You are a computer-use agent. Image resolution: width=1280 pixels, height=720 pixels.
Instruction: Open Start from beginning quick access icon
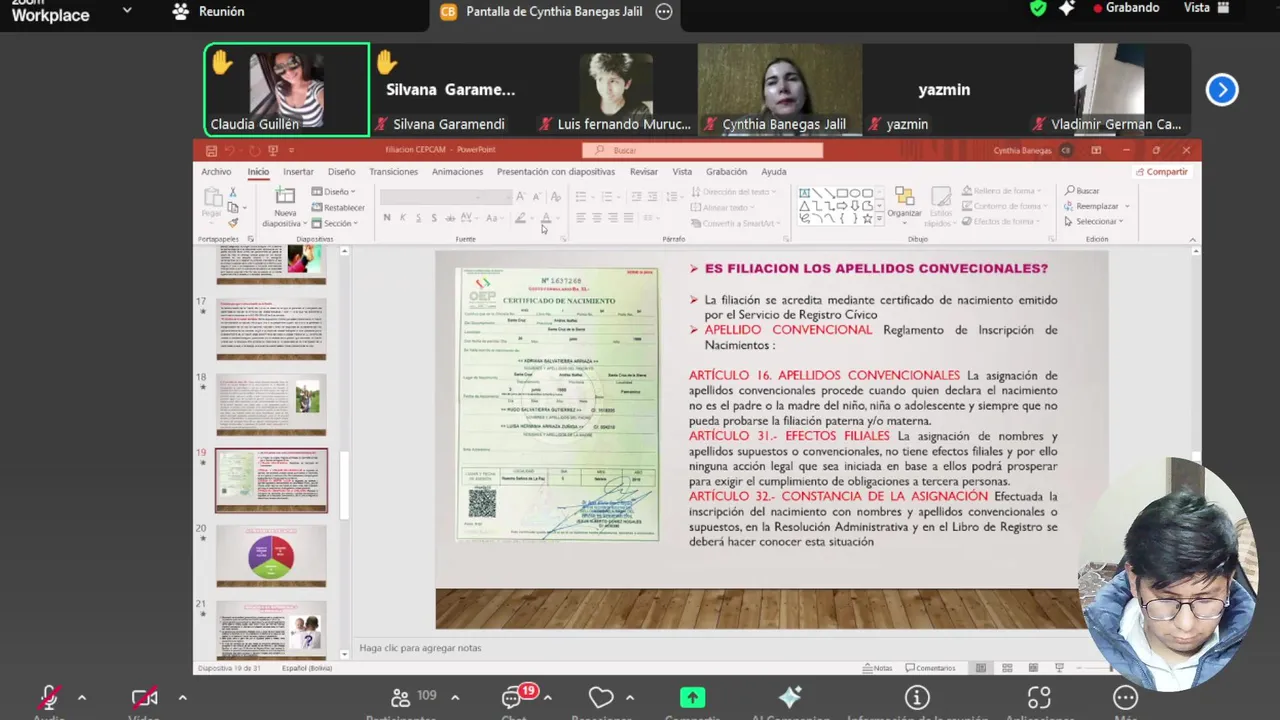click(273, 150)
